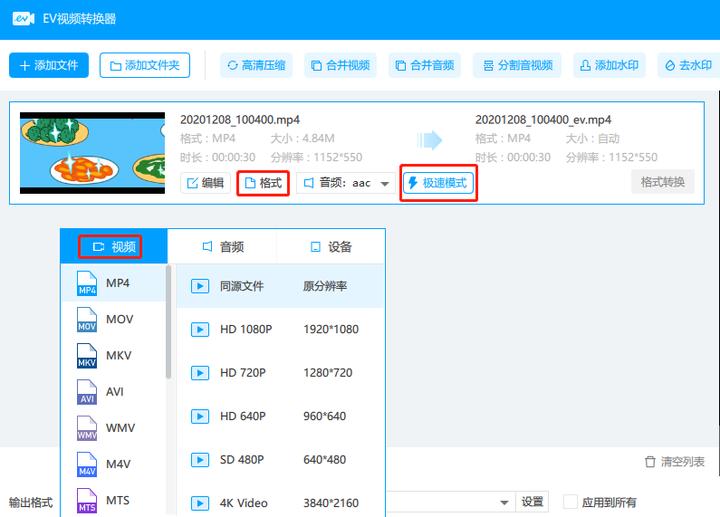Viewport: 720px width, 517px height.
Task: Open the 格式 format picker
Action: [263, 183]
